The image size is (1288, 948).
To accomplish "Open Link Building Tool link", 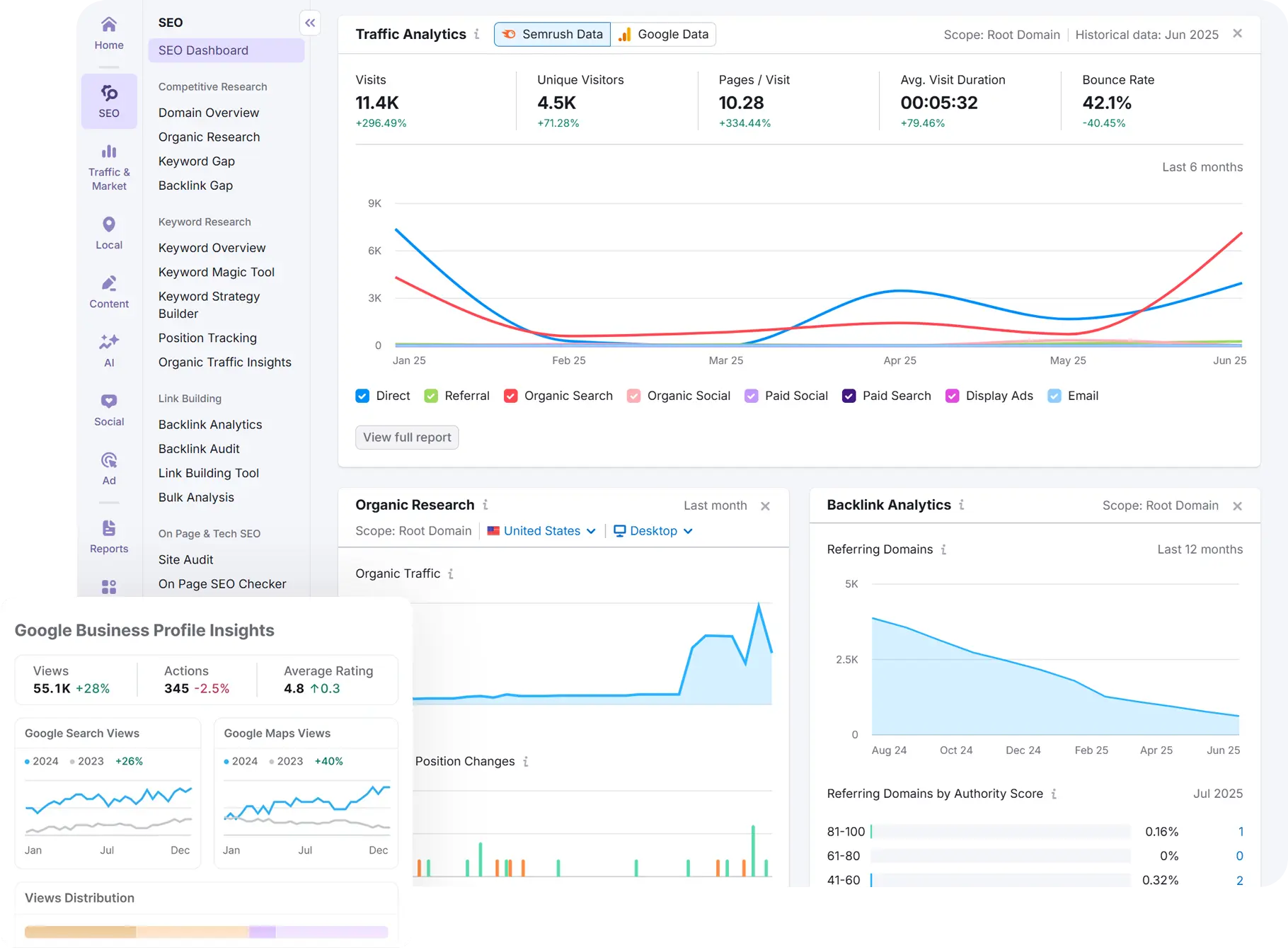I will pos(209,473).
